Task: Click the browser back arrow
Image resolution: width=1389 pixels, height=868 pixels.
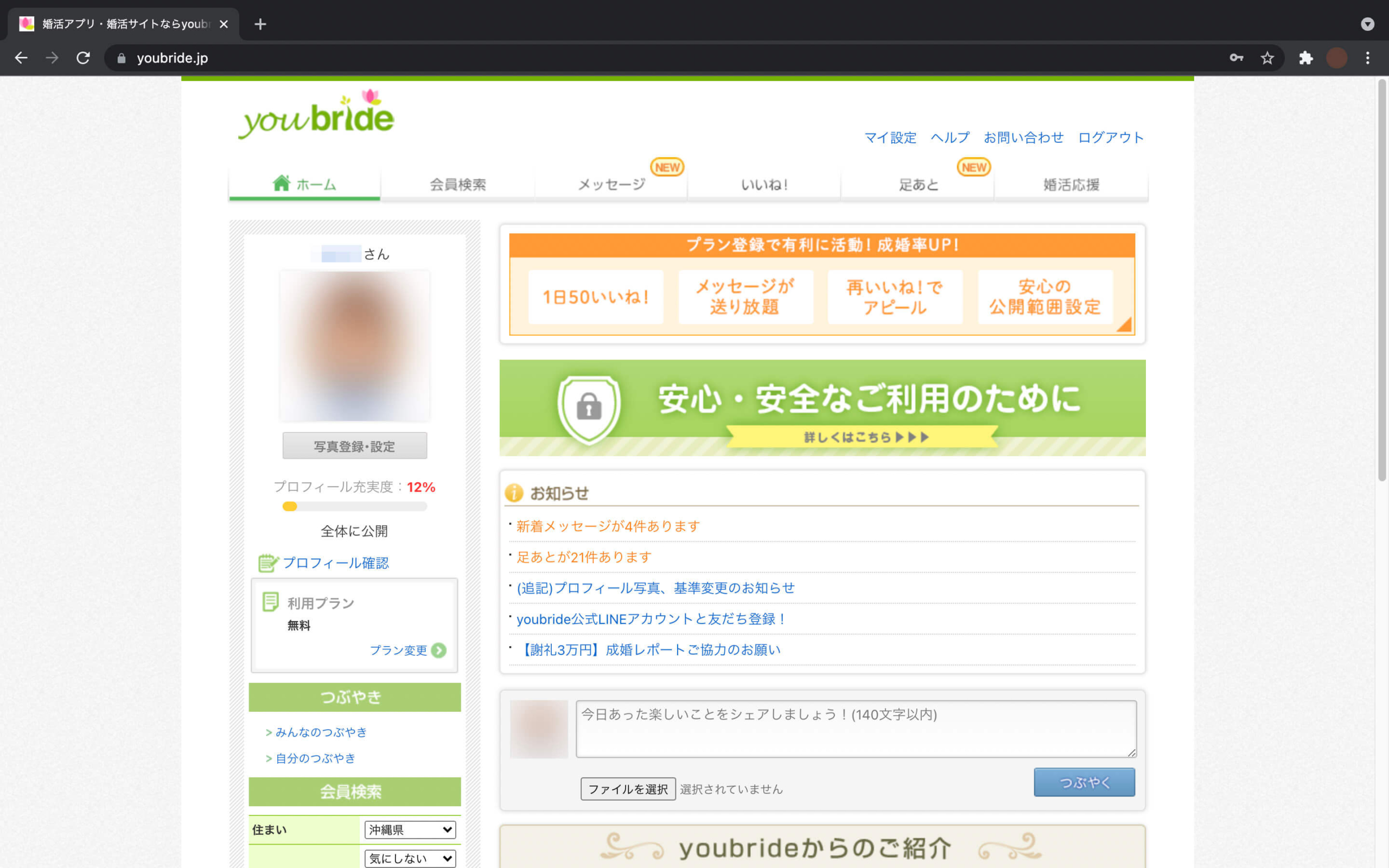Action: click(x=21, y=58)
